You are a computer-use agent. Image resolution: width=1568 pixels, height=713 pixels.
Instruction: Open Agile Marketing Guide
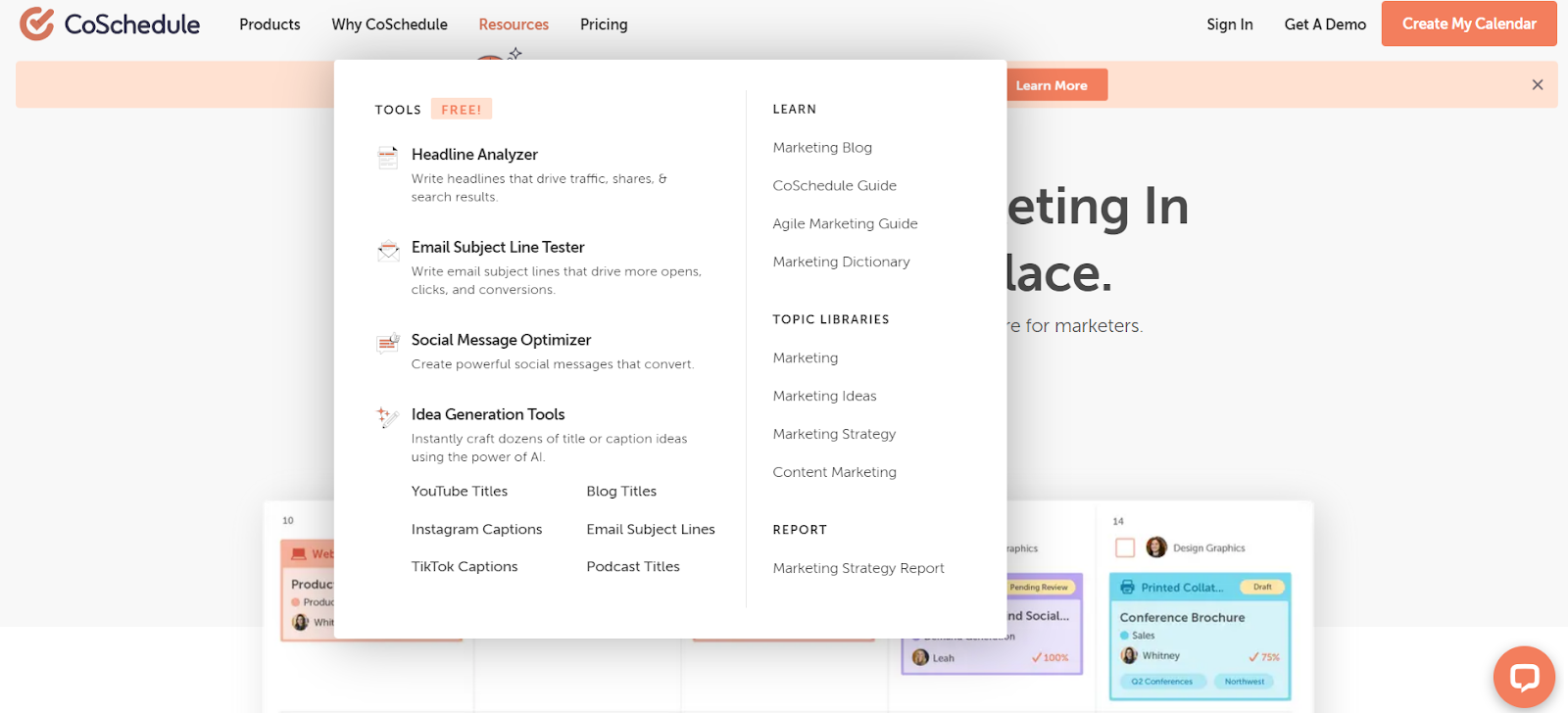(x=845, y=223)
